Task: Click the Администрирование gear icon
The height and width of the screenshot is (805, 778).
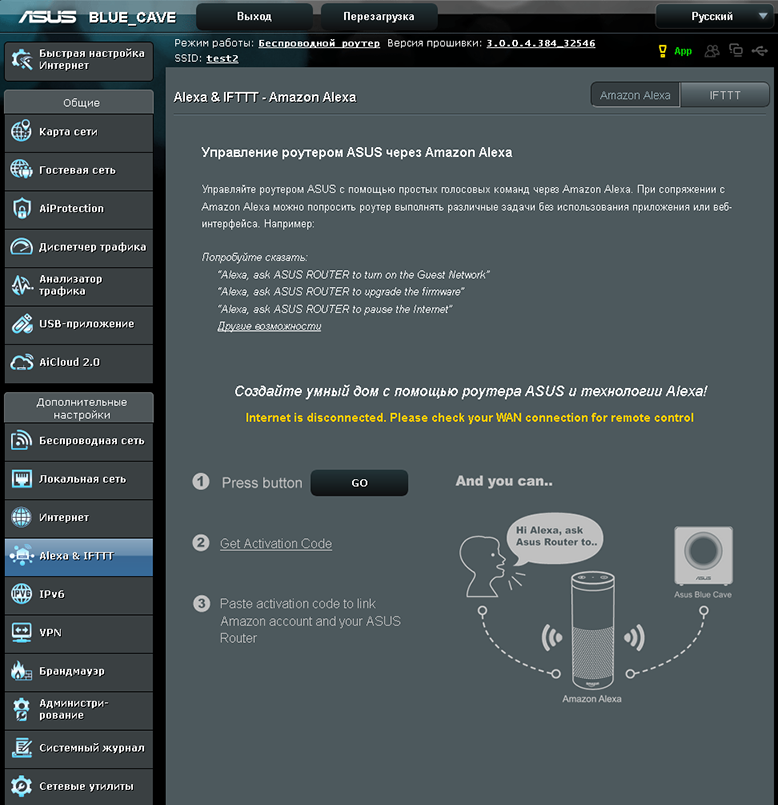Action: click(x=22, y=709)
